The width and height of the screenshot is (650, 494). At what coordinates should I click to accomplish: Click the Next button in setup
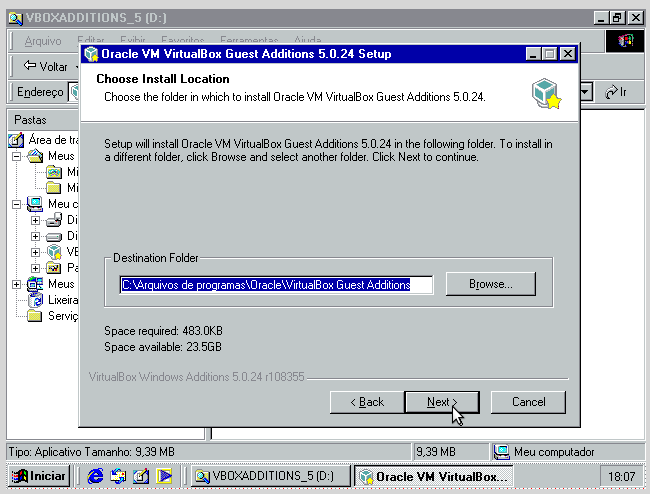442,402
